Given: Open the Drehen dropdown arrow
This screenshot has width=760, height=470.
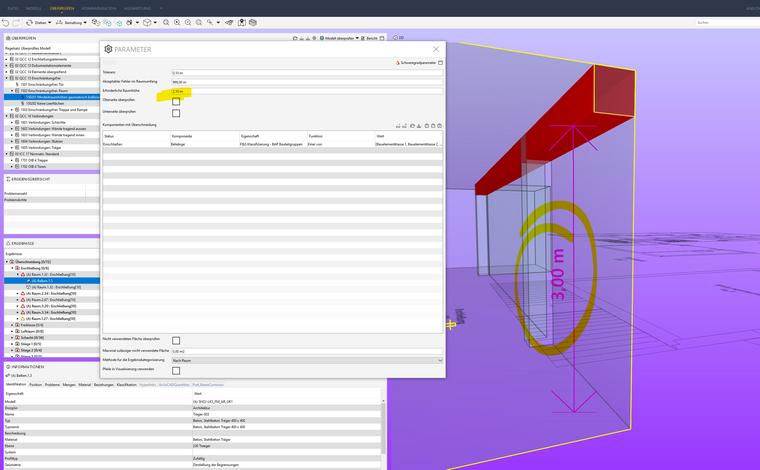Looking at the screenshot, I should click(x=49, y=23).
